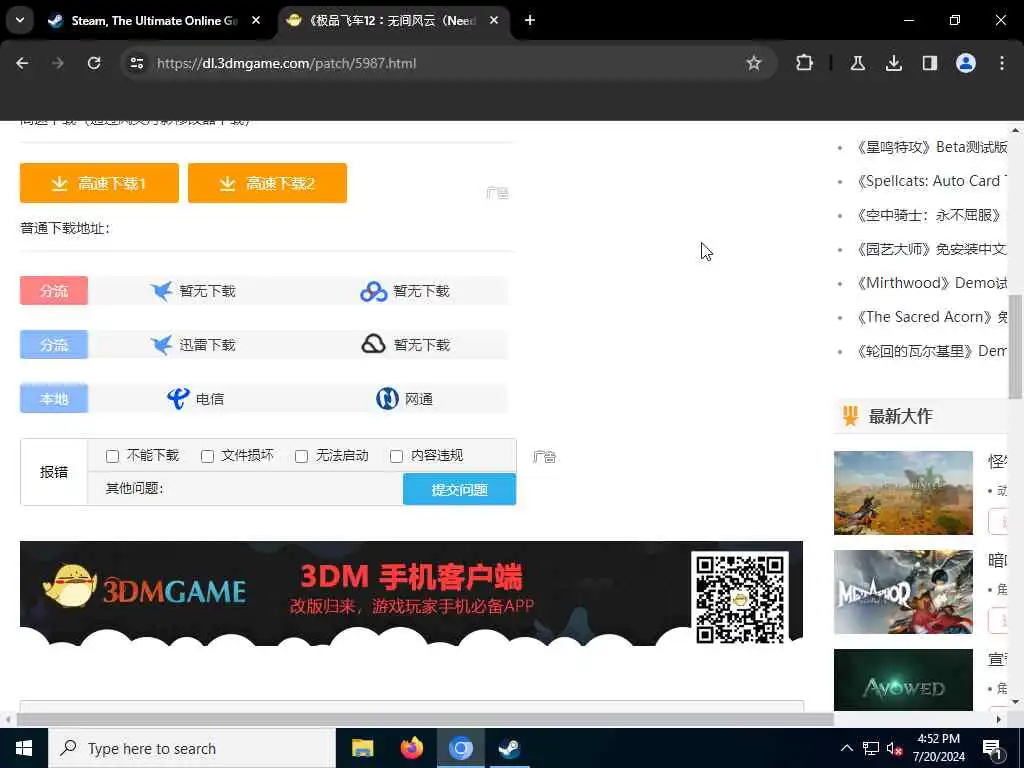
Task: Check the 不能下载 checkbox
Action: pos(112,456)
